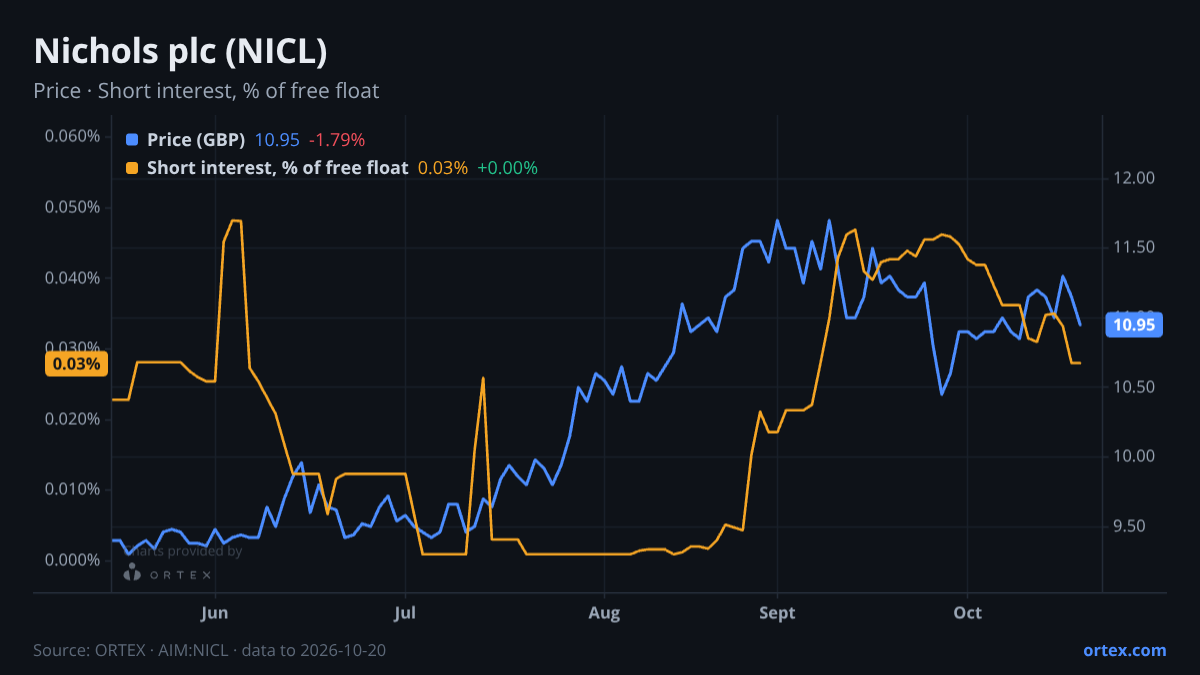Image resolution: width=1200 pixels, height=675 pixels.
Task: Click the 0.040% left axis label
Action: click(x=73, y=277)
